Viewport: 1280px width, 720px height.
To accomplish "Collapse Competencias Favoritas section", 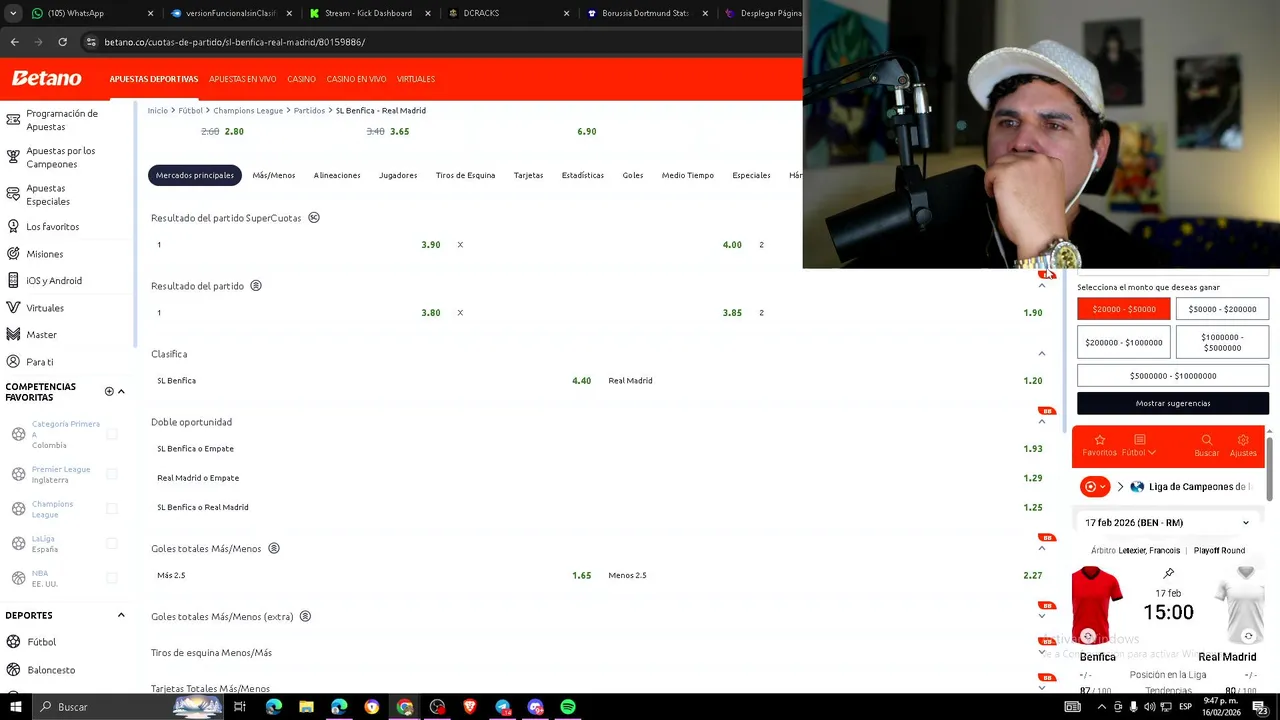I will point(121,391).
